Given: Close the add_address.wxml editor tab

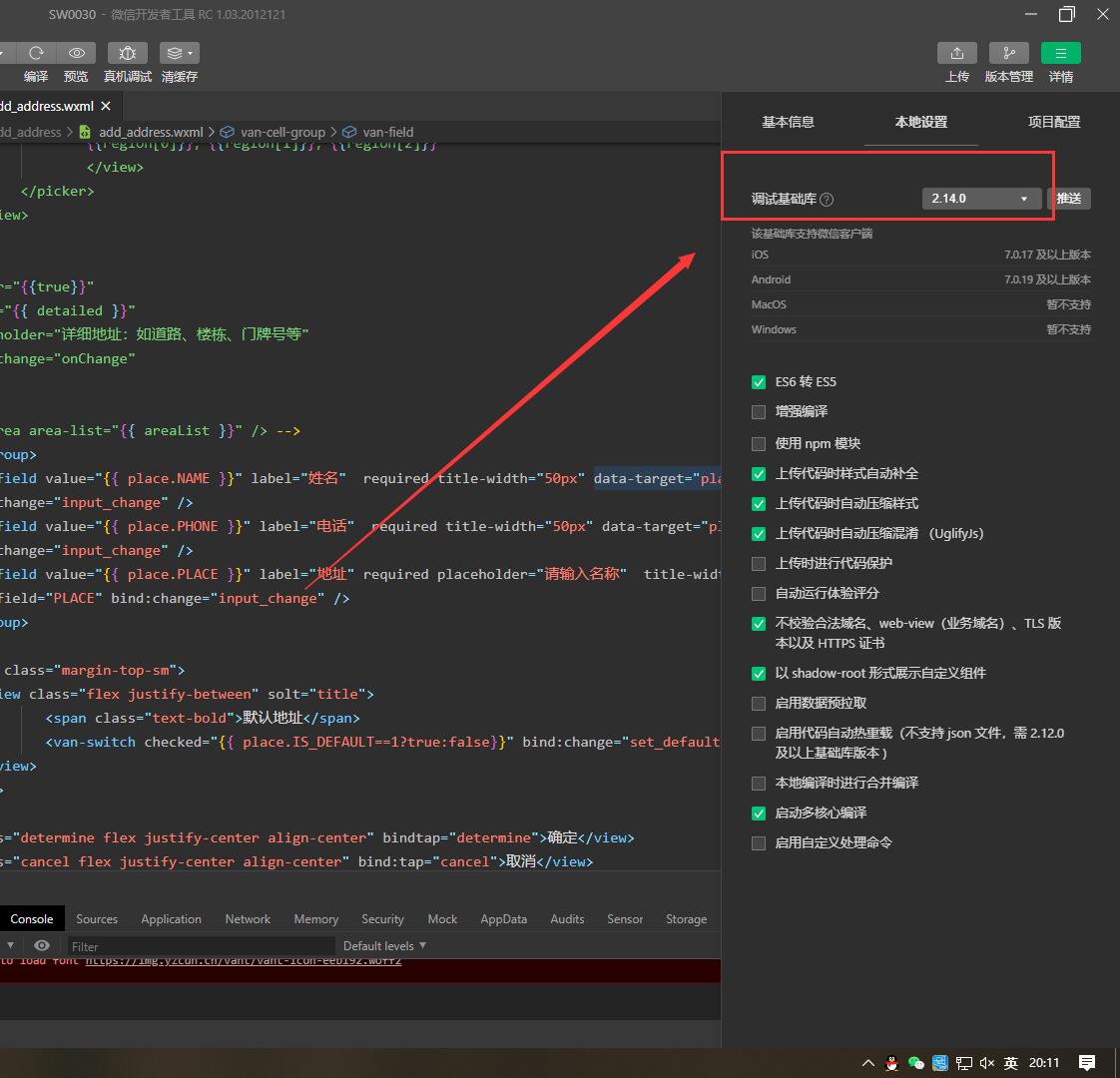Looking at the screenshot, I should point(106,106).
